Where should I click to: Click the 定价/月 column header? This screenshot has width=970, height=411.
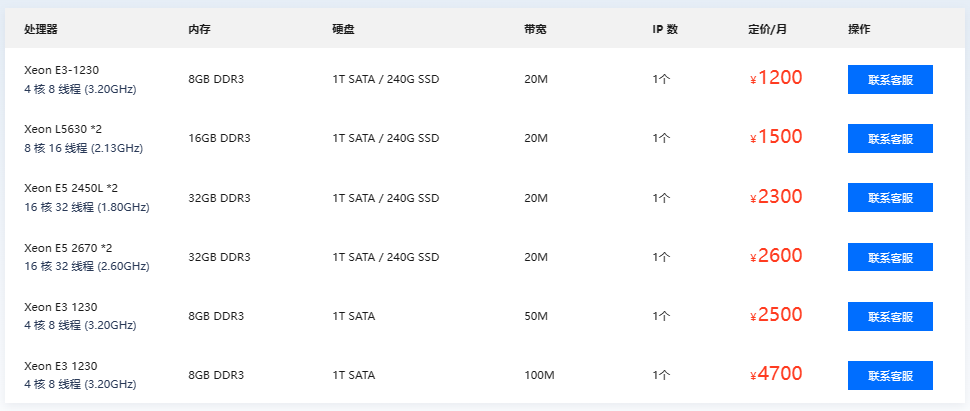[767, 29]
